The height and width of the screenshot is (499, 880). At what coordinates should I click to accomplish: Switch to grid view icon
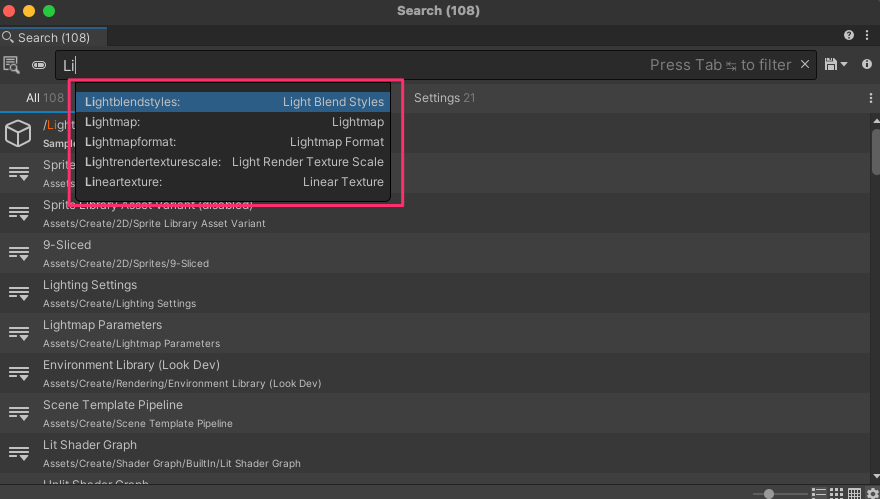point(836,493)
